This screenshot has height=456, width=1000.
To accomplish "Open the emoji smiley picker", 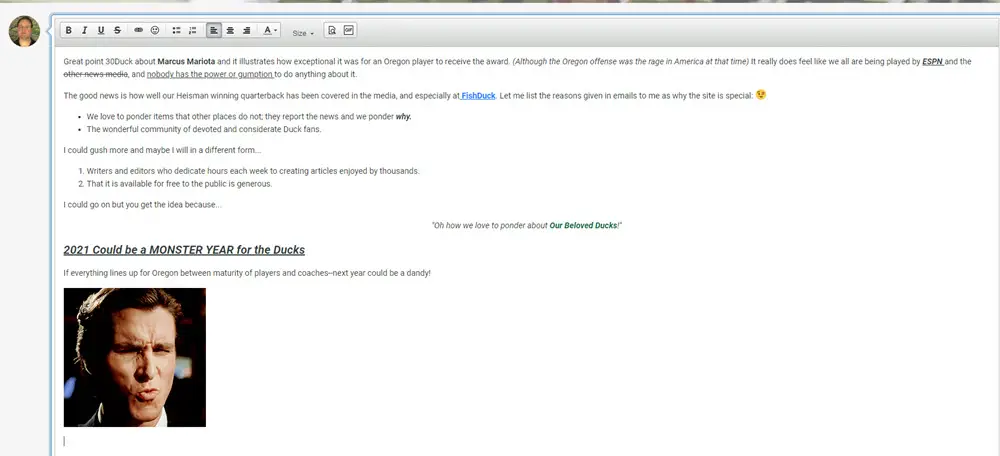I will [155, 31].
